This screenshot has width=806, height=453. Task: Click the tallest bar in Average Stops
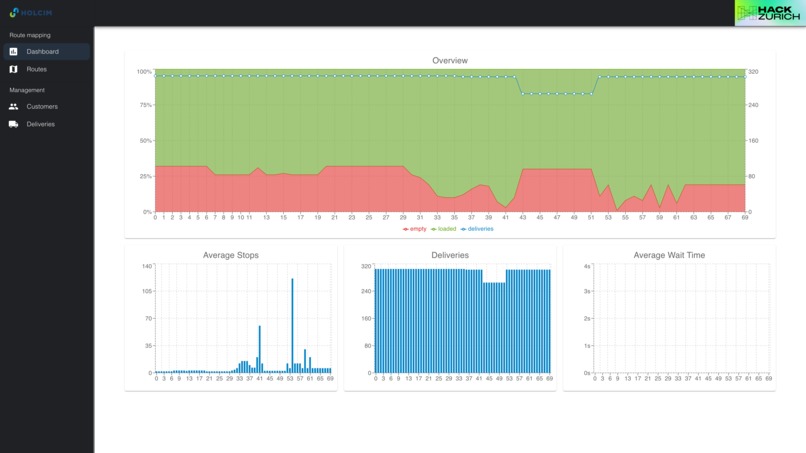[292, 325]
